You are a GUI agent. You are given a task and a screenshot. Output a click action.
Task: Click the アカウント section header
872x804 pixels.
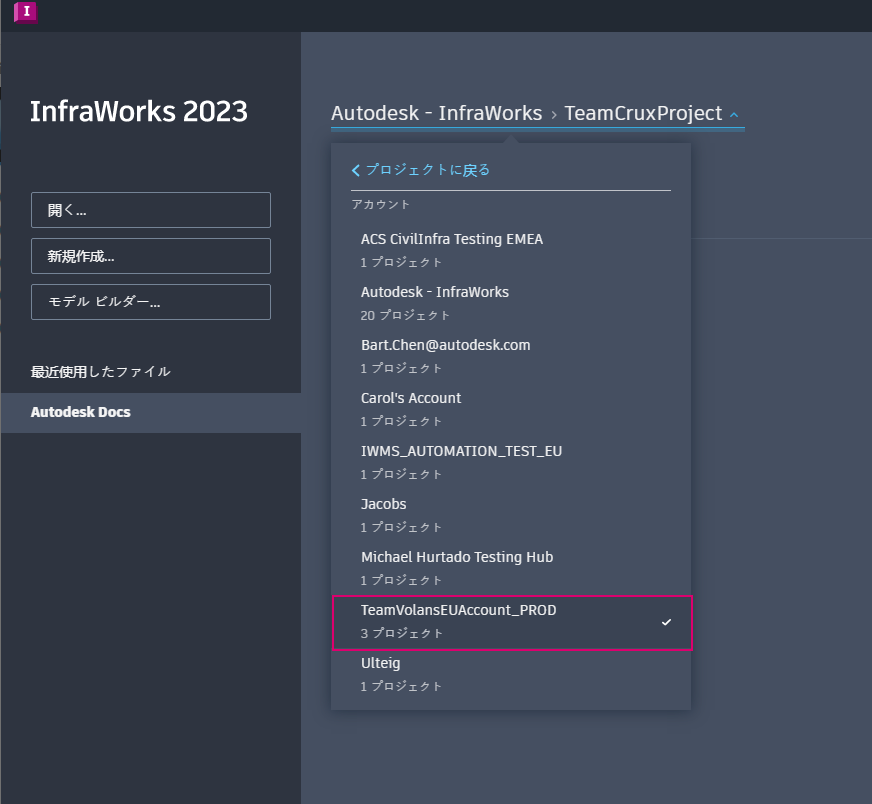coord(381,204)
